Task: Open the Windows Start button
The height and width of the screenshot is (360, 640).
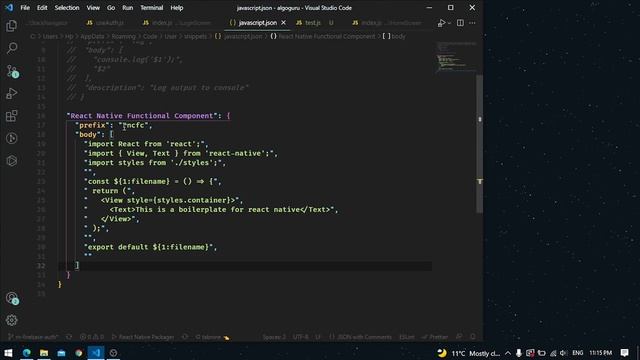Action: point(8,353)
